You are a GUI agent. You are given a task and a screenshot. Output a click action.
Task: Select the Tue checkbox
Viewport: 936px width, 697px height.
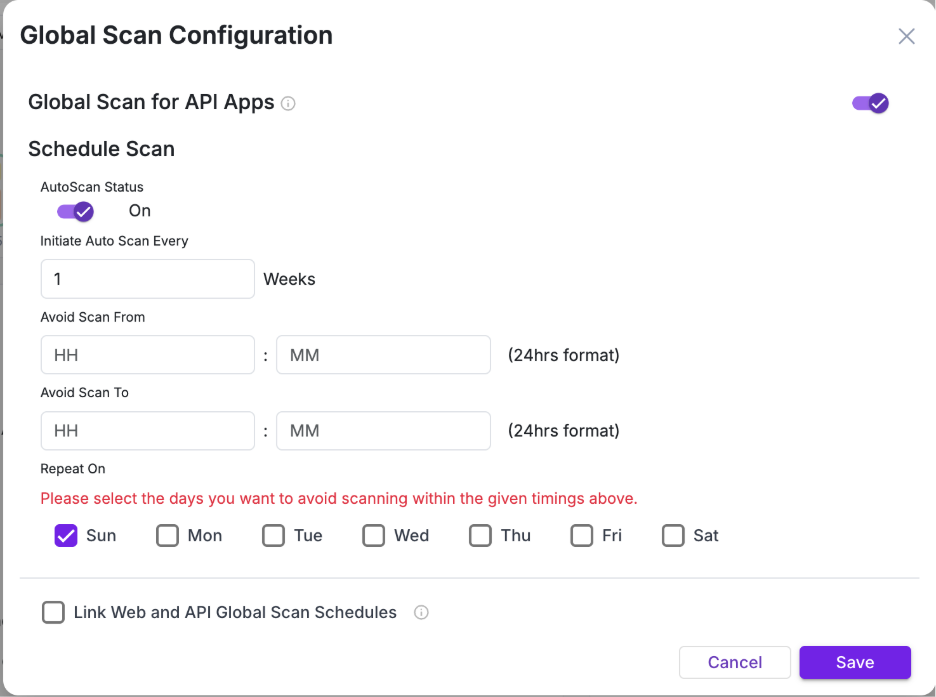(x=273, y=535)
